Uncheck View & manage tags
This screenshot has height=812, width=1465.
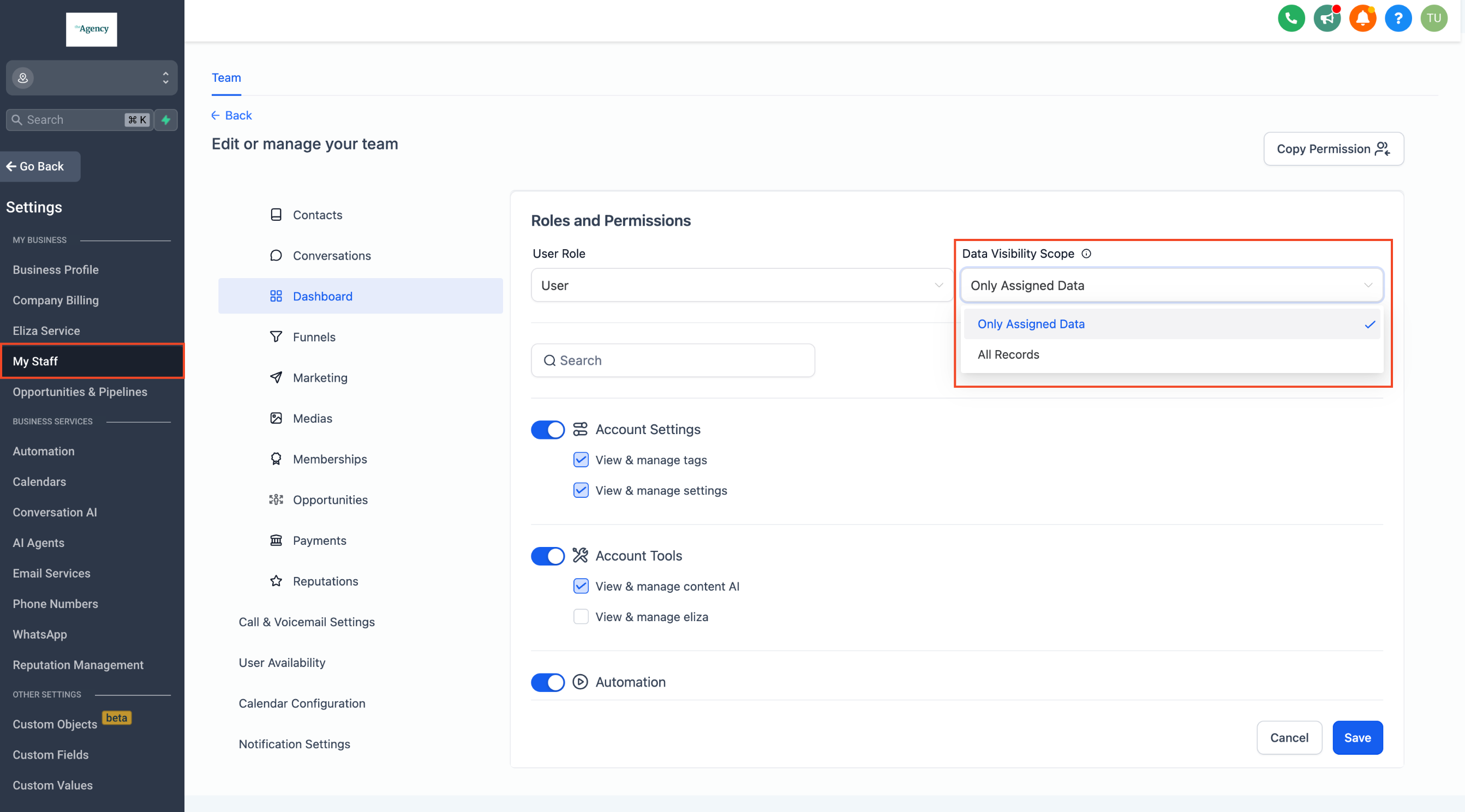[581, 460]
